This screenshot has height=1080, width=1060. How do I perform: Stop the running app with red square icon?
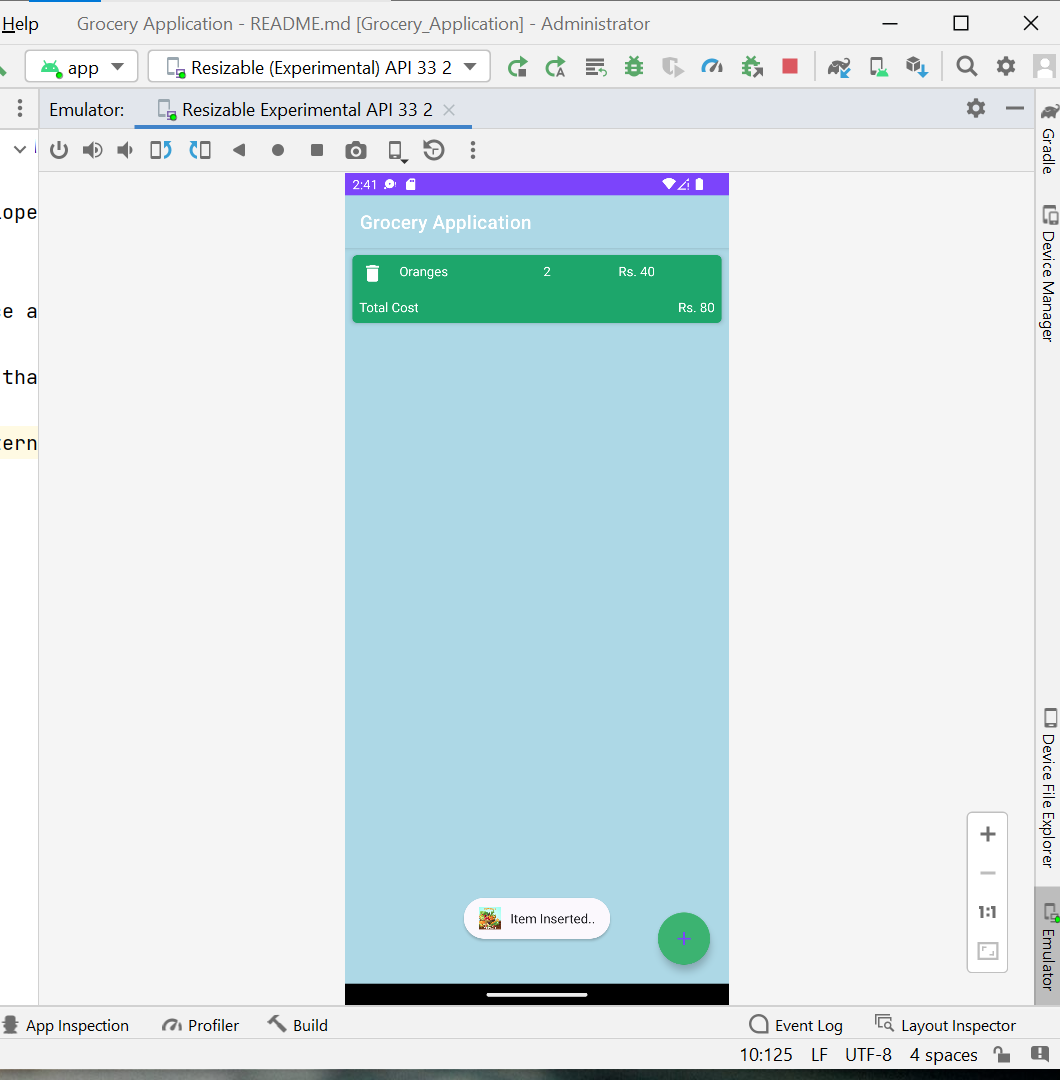(791, 66)
